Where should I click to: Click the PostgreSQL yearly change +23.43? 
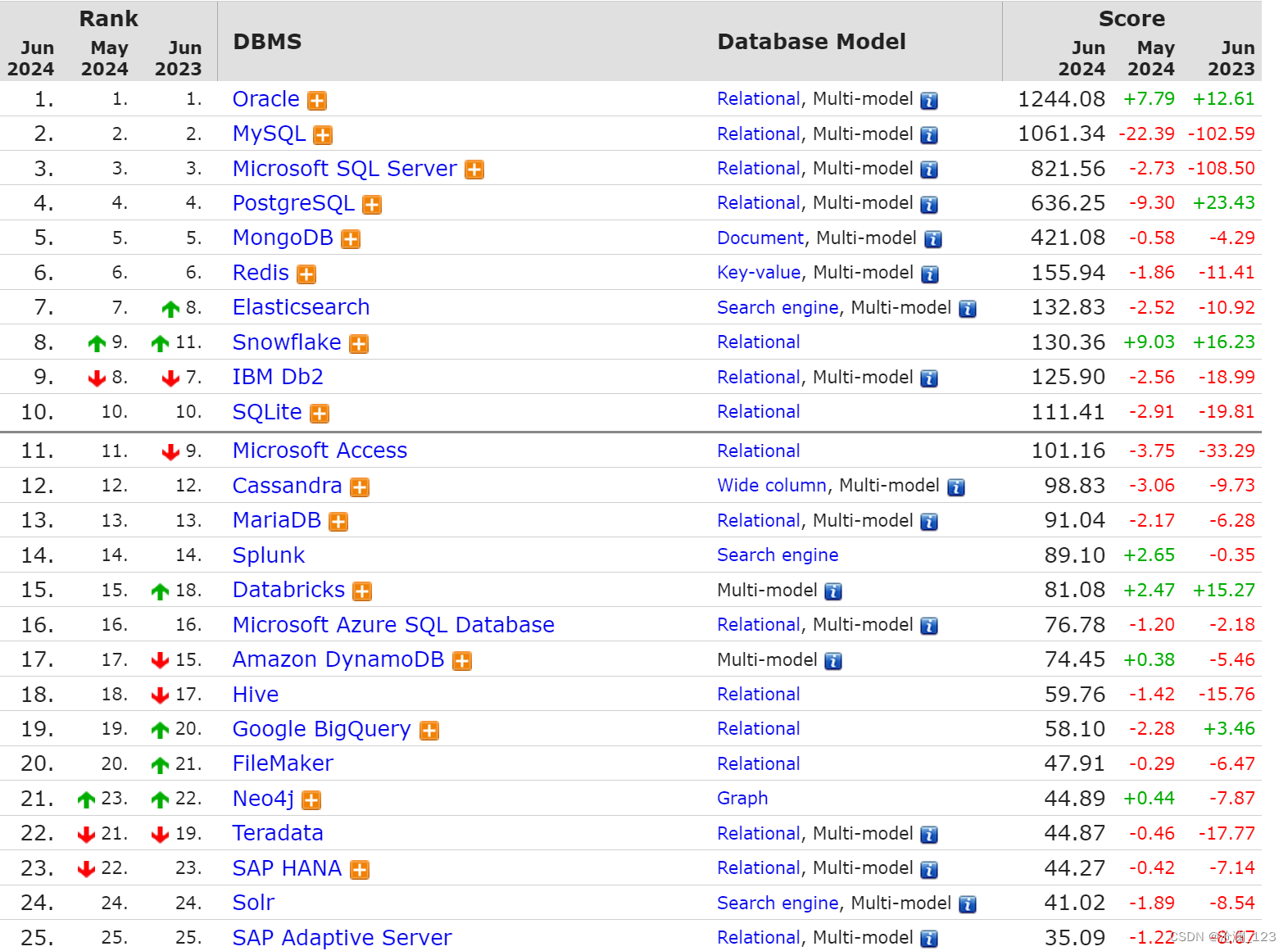tap(1223, 203)
